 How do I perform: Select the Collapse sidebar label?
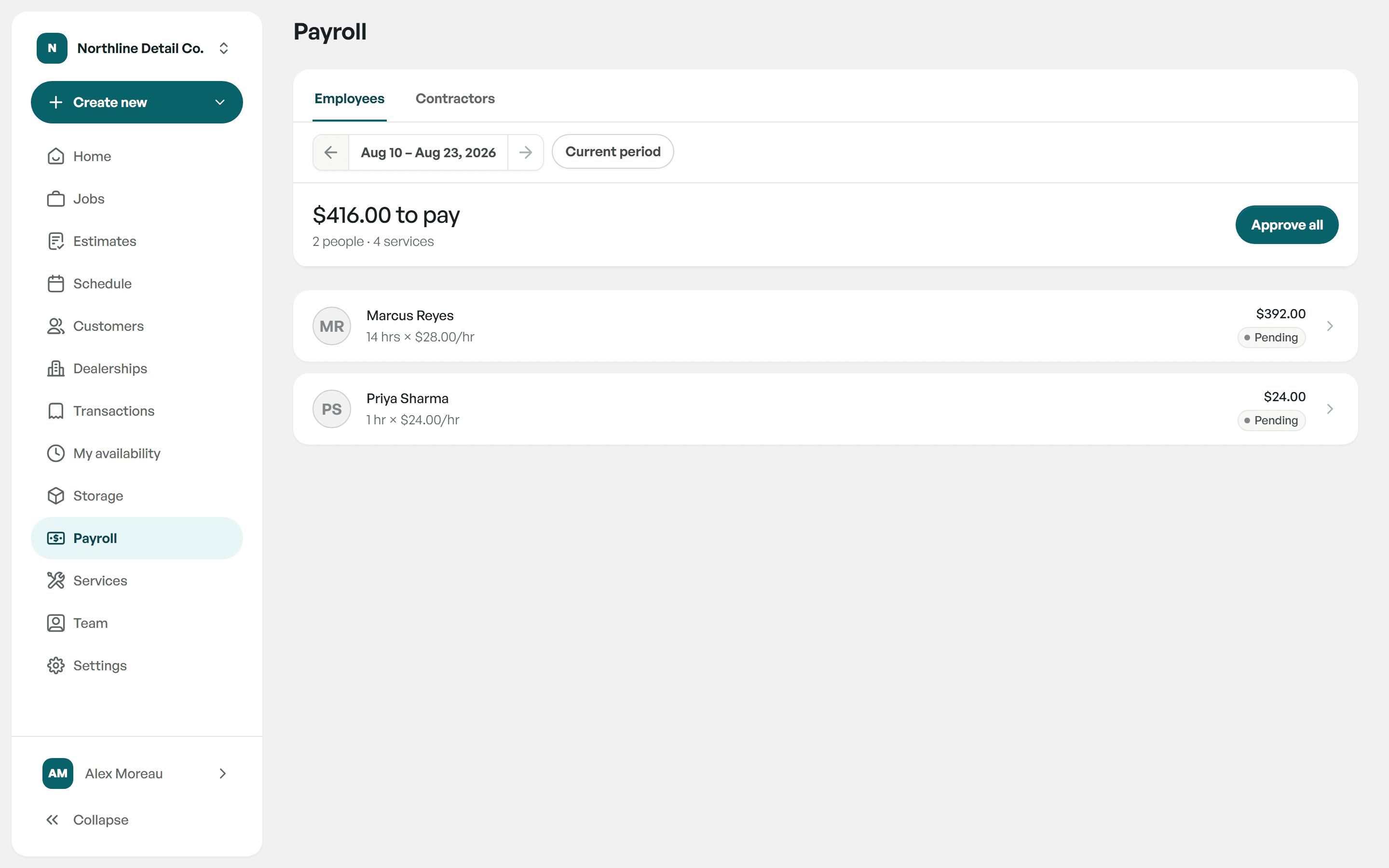click(100, 820)
